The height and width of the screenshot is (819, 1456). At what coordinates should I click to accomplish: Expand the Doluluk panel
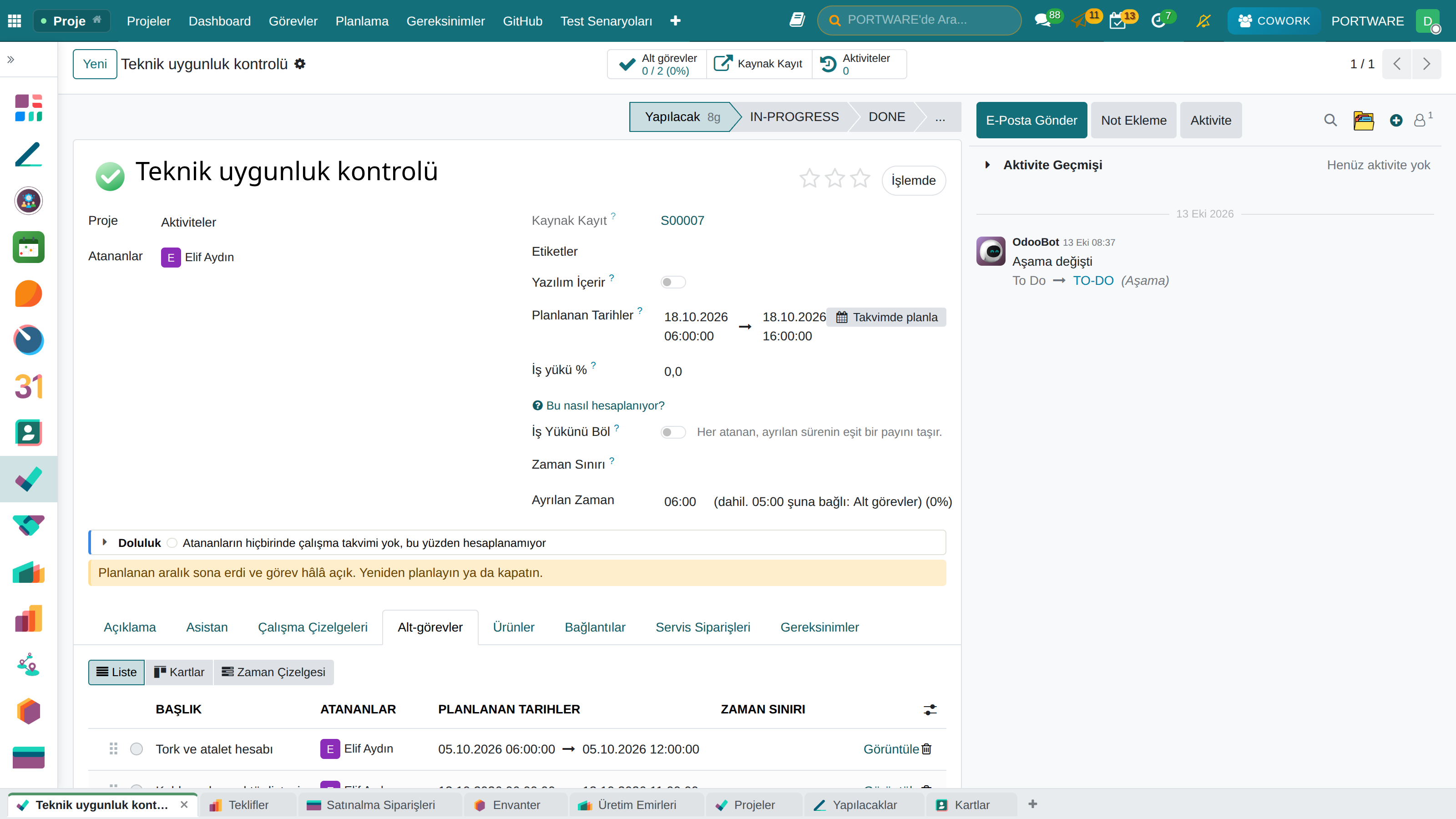click(x=105, y=543)
